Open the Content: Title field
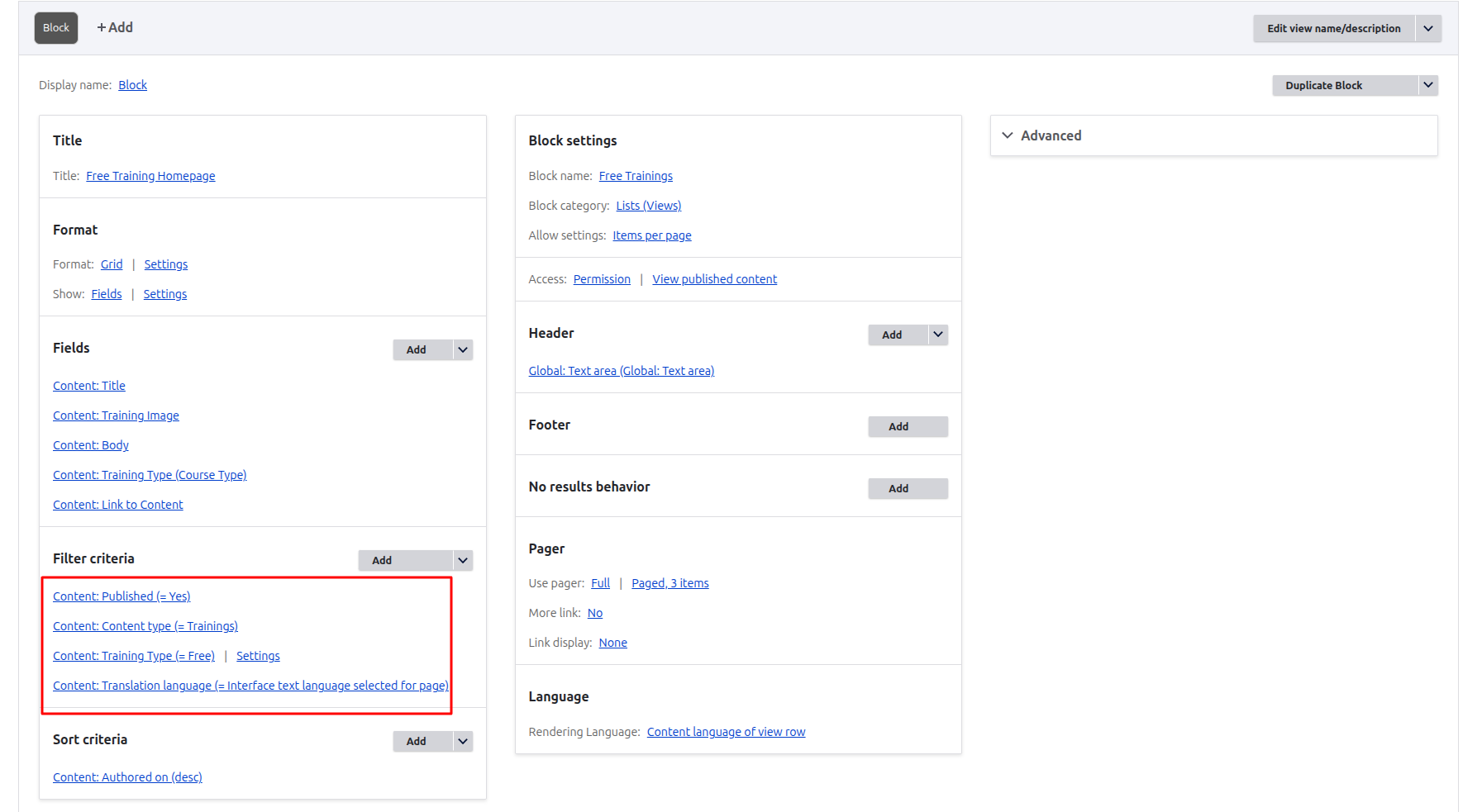Image resolution: width=1482 pixels, height=812 pixels. [89, 386]
